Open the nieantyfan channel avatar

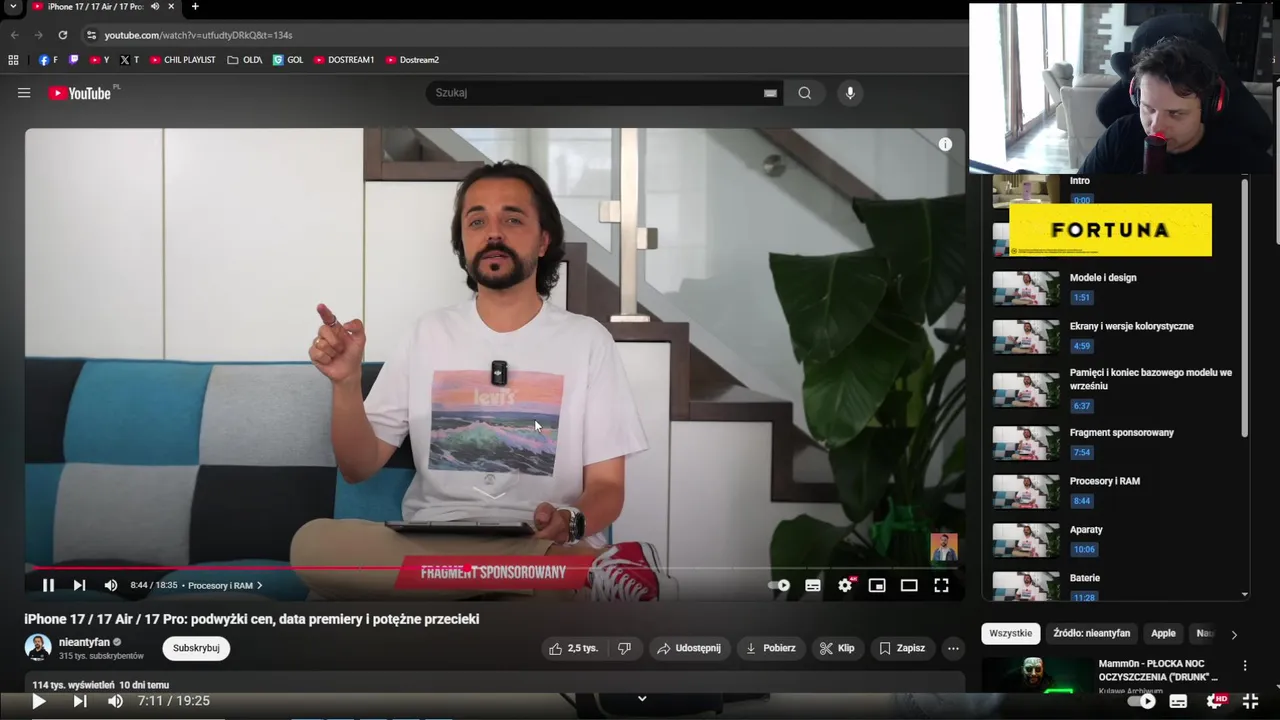[x=38, y=648]
